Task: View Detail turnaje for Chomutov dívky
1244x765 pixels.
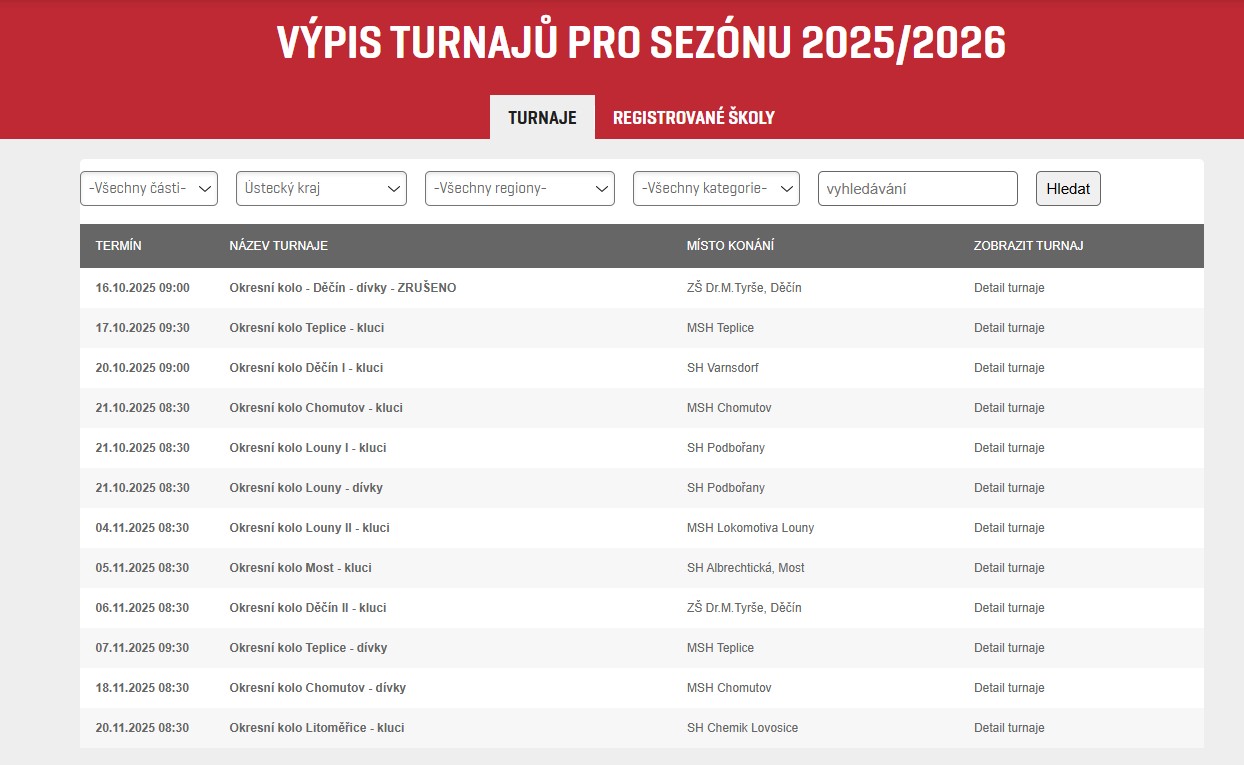Action: (x=1009, y=688)
